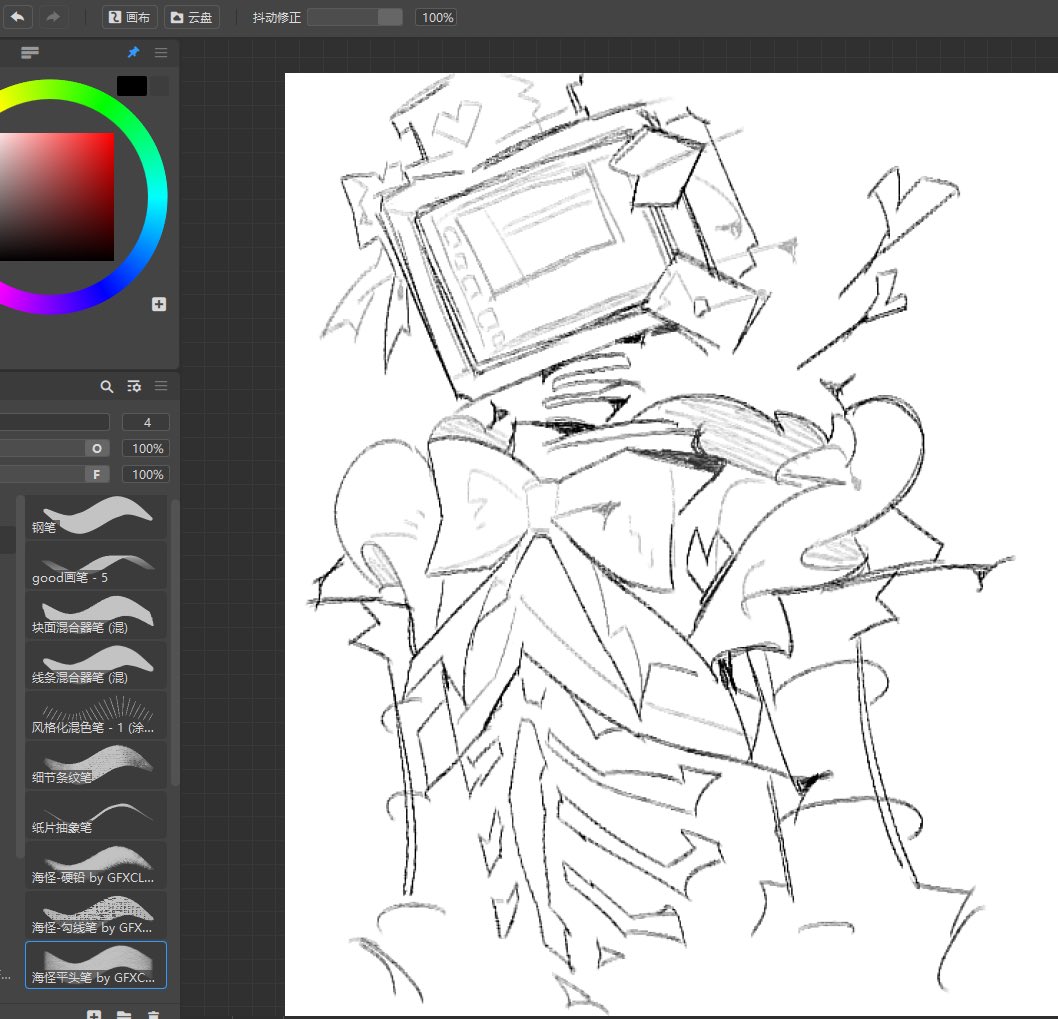This screenshot has height=1019, width=1058.
Task: Open the 云盘 cloud drive
Action: point(192,17)
